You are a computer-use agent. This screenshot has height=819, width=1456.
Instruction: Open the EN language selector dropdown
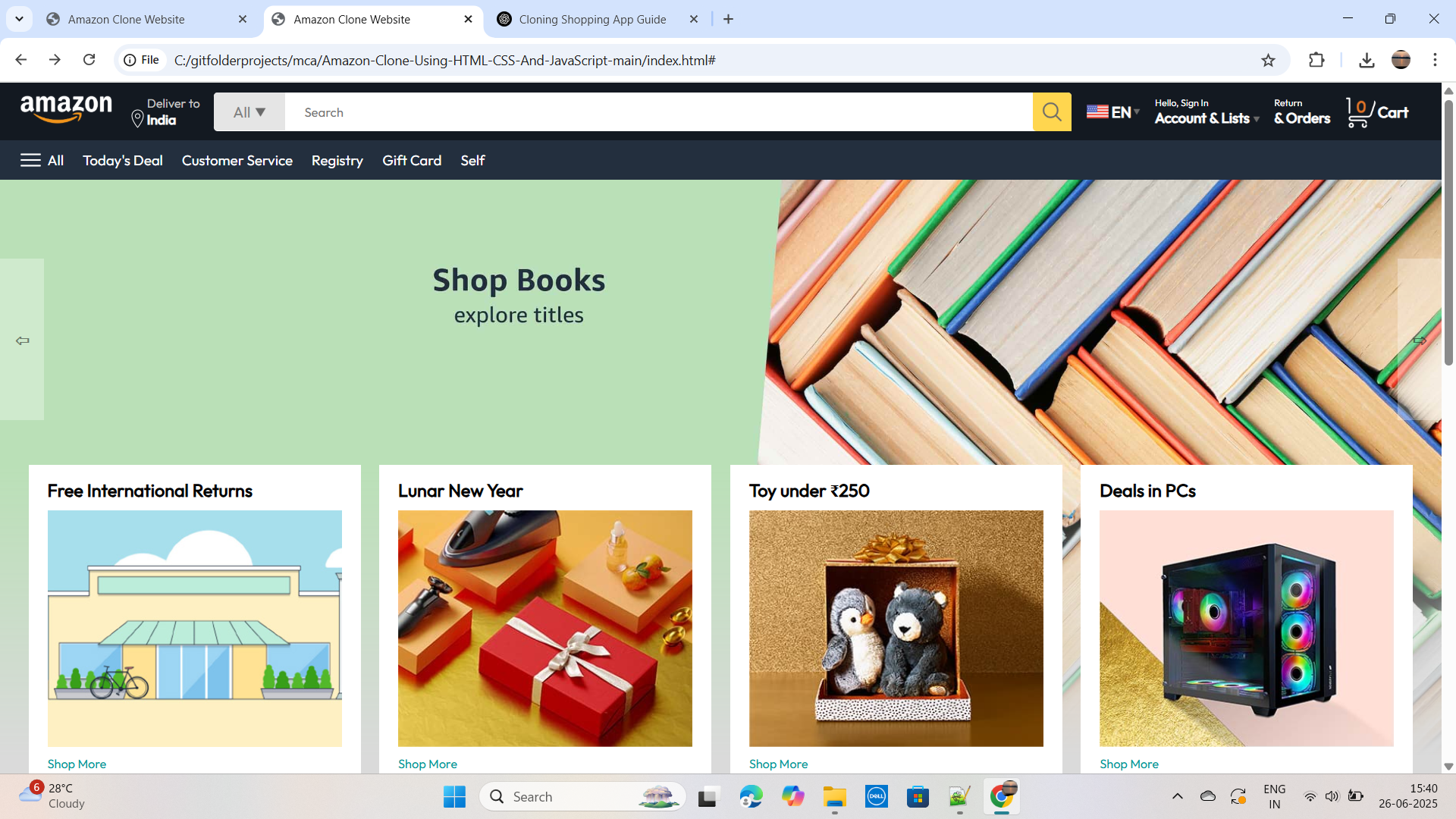[x=1112, y=112]
